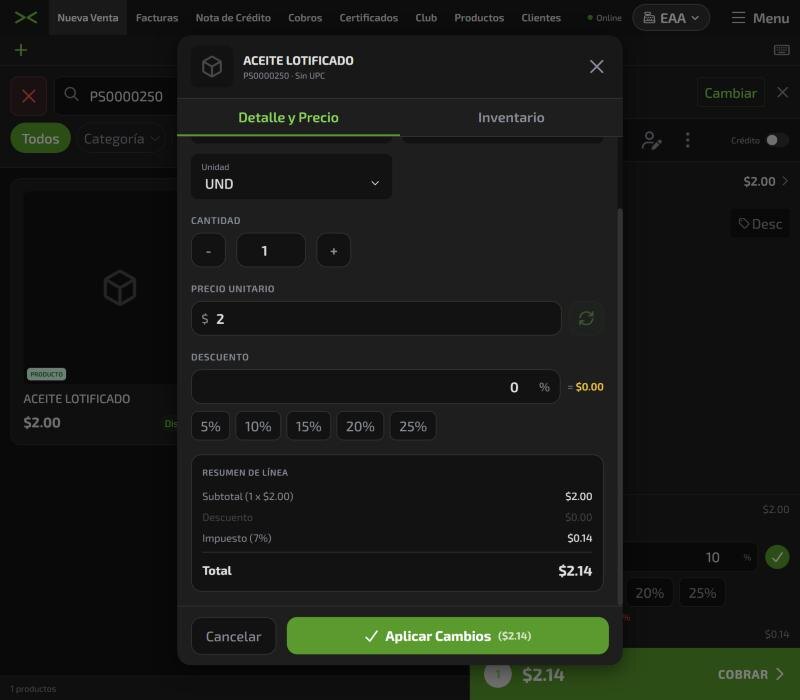
Task: Apply the 5% discount preset
Action: point(211,426)
